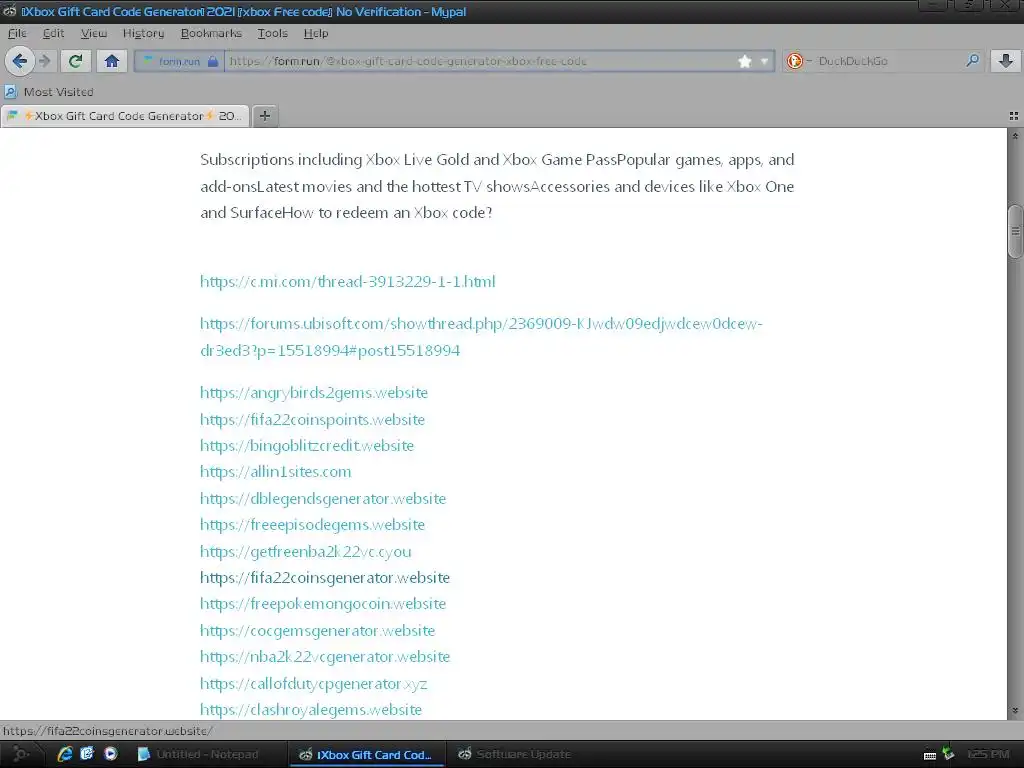Click the green tray icon beside the clock
Viewport: 1024px width, 768px height.
tap(948, 754)
